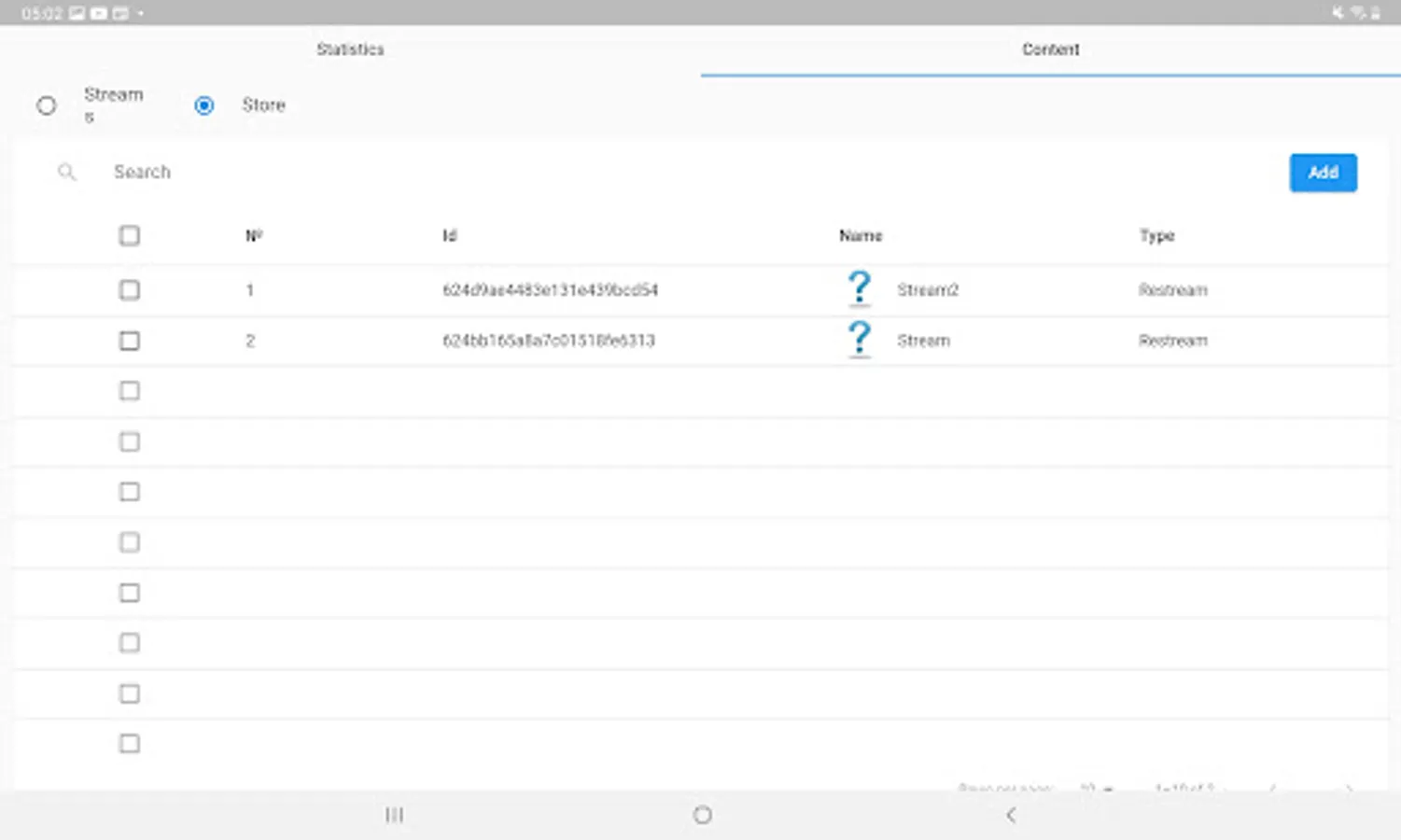Select the Store radio button
The image size is (1401, 840).
pos(203,105)
